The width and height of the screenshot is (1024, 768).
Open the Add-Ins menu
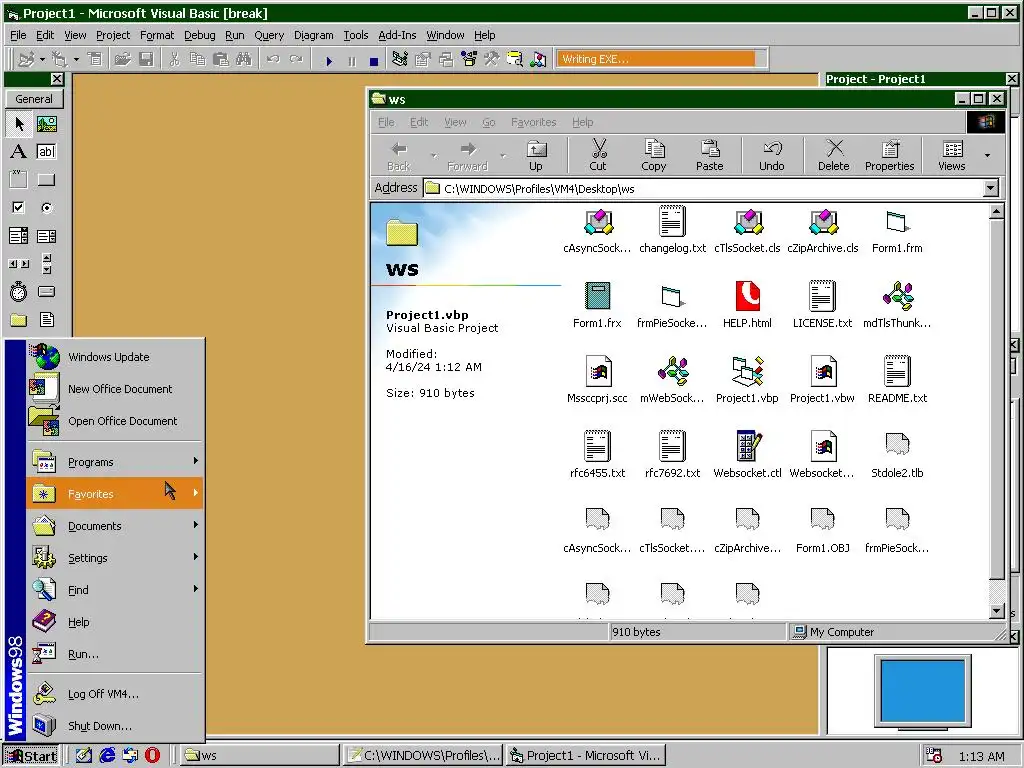pos(397,35)
